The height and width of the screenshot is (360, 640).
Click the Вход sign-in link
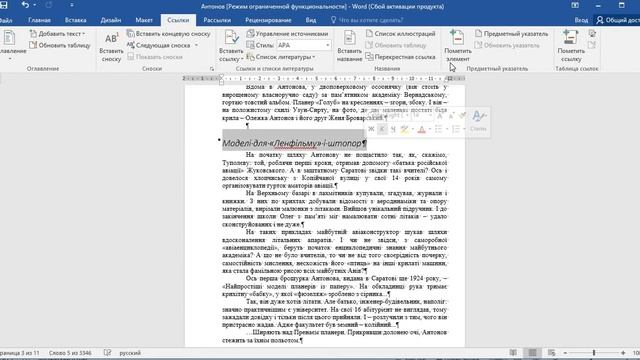[x=581, y=20]
